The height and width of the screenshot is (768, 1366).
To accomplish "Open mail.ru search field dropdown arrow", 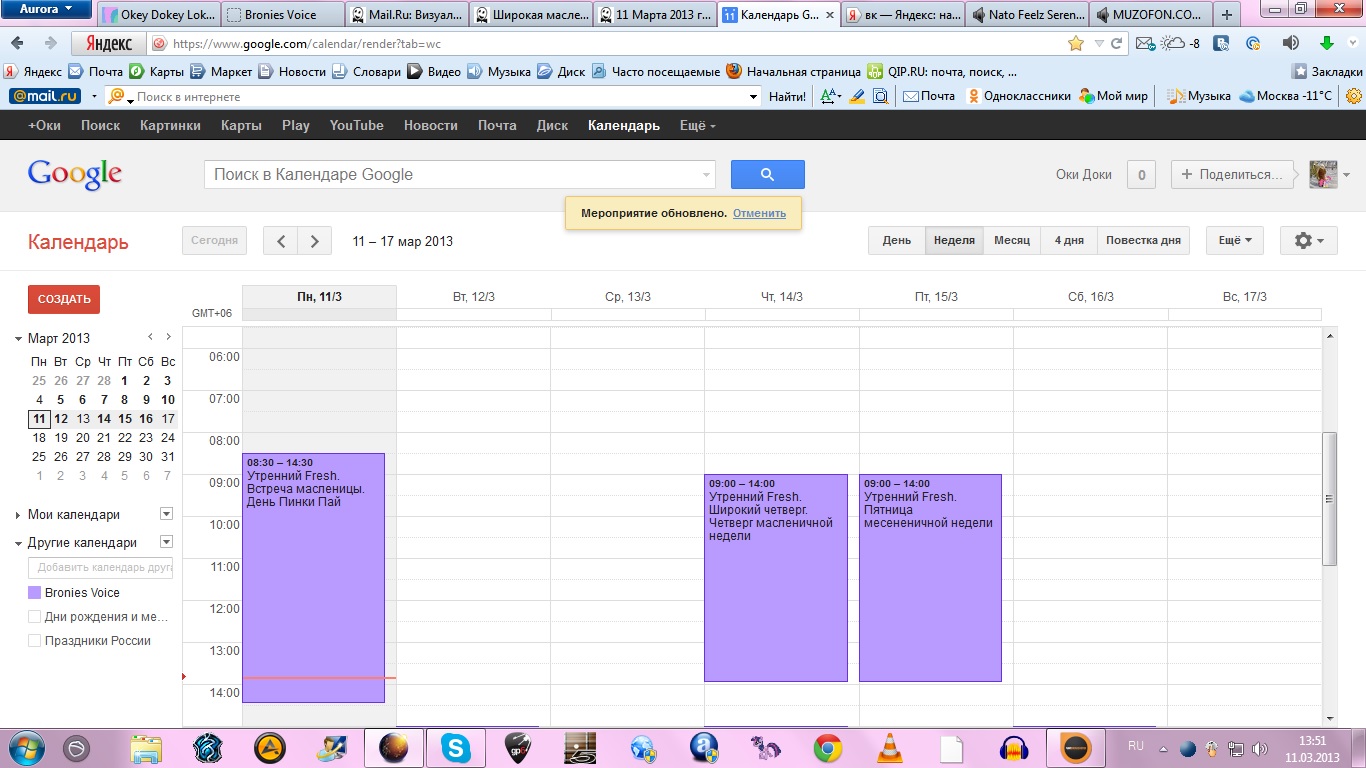I will click(754, 97).
